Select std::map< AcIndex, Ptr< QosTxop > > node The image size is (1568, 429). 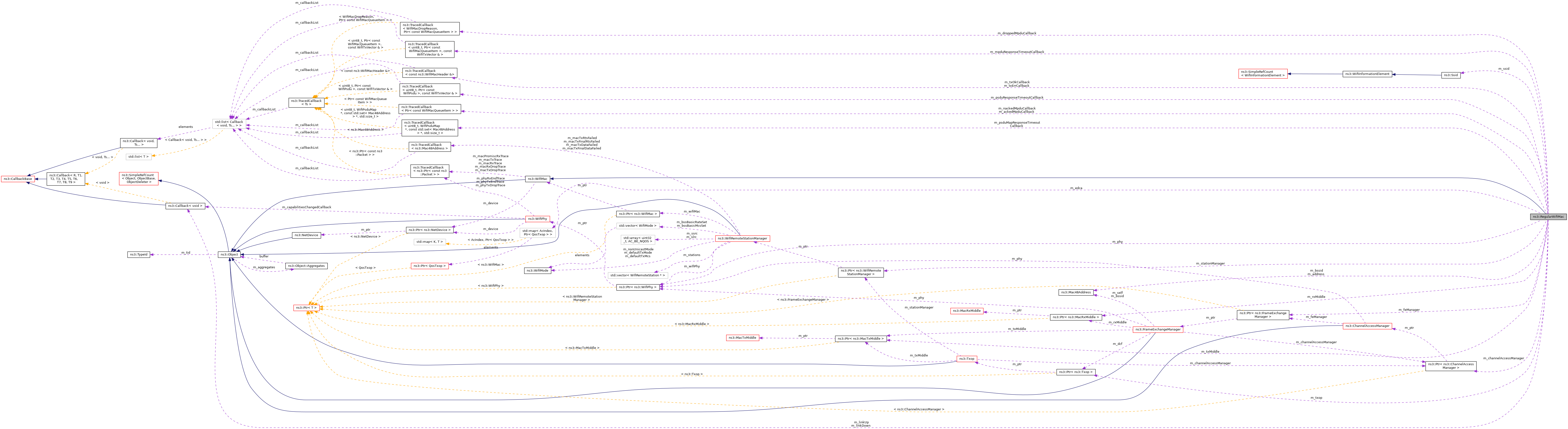[x=537, y=232]
